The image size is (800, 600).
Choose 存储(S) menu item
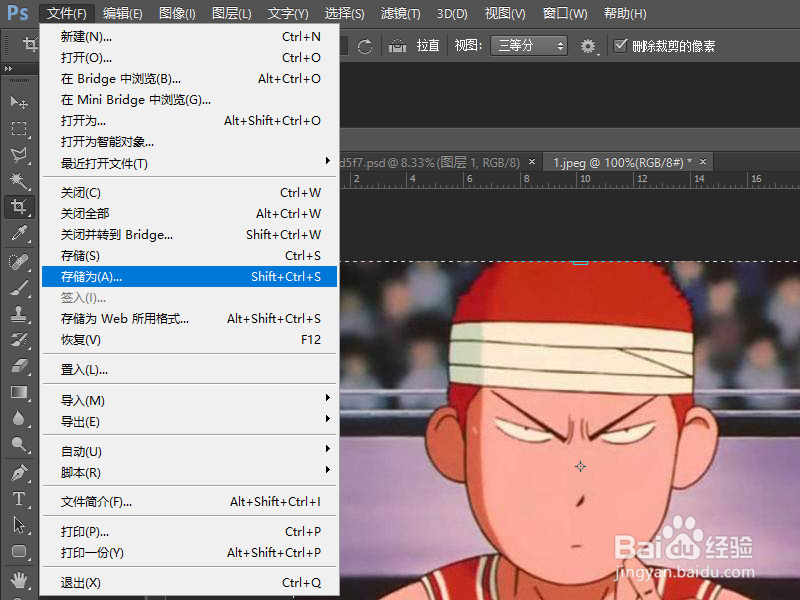189,255
